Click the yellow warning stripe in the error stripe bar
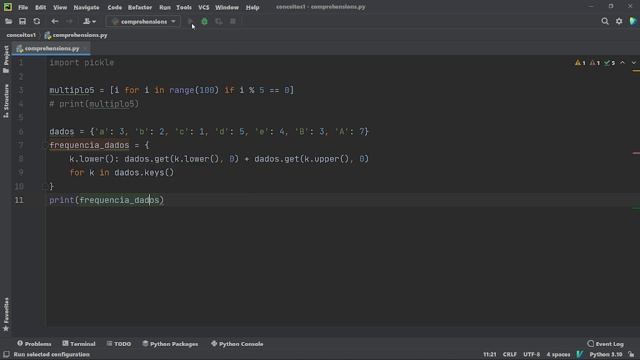Screen dimensions: 640x360 point(636,71)
